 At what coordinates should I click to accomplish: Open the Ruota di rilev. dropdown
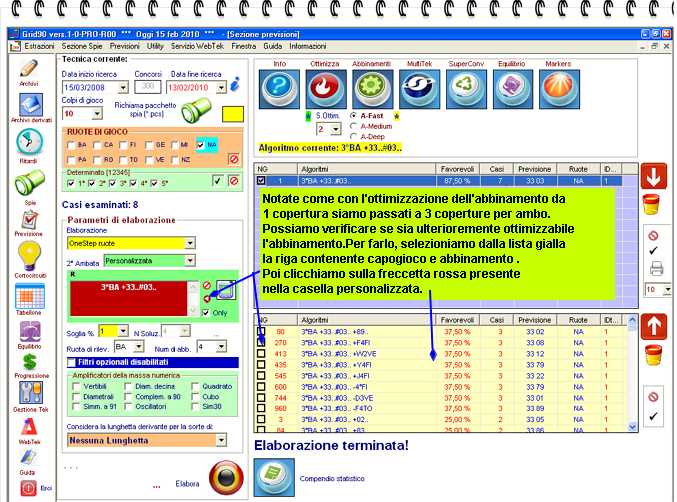click(139, 346)
